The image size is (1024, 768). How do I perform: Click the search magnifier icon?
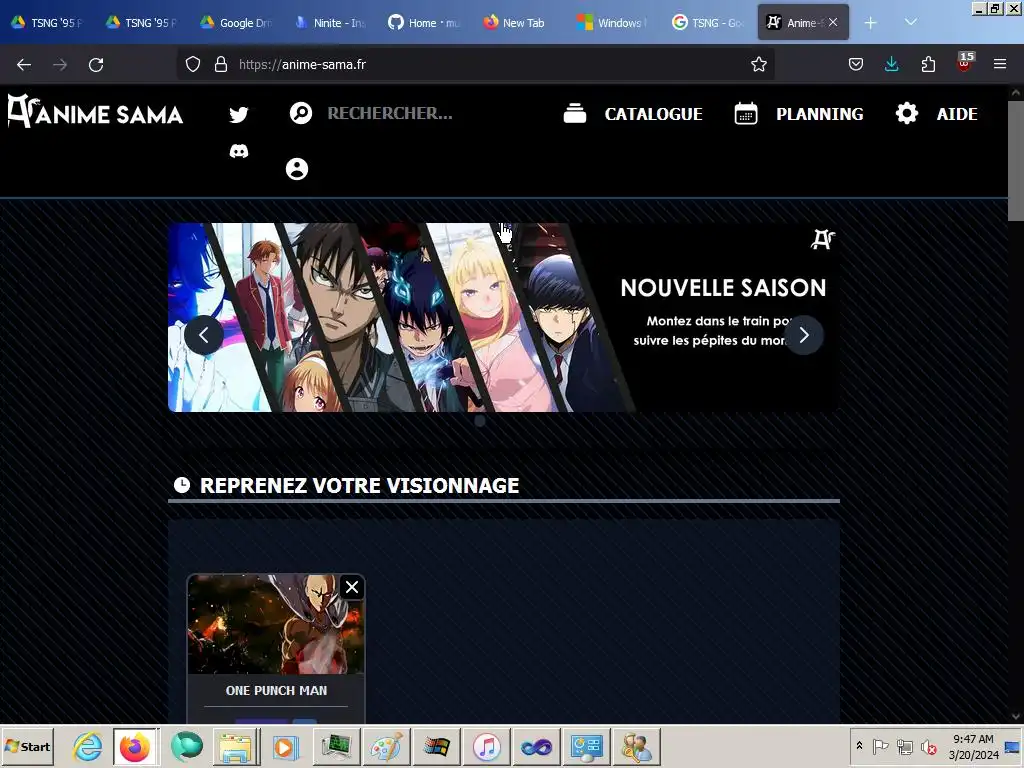[300, 113]
